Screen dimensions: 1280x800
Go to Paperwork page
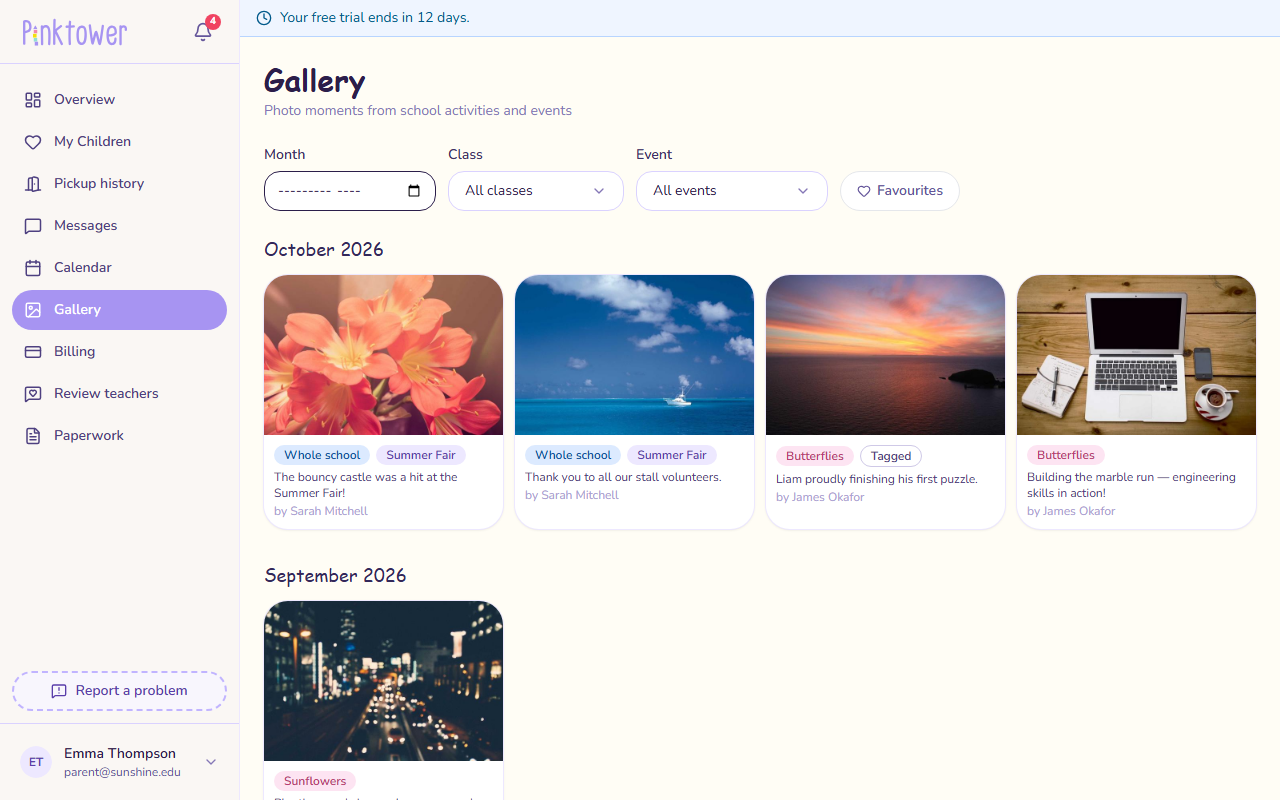point(120,436)
